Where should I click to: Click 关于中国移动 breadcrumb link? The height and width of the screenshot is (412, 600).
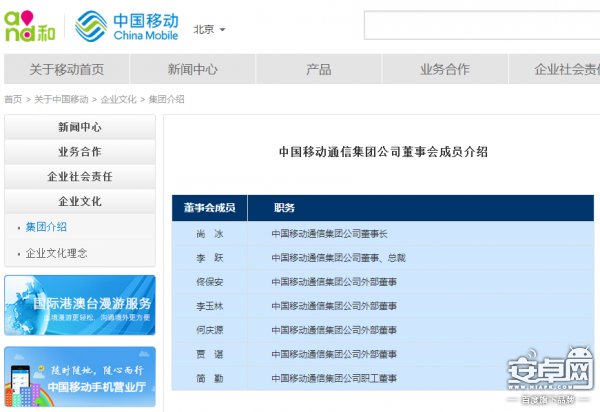coord(61,99)
